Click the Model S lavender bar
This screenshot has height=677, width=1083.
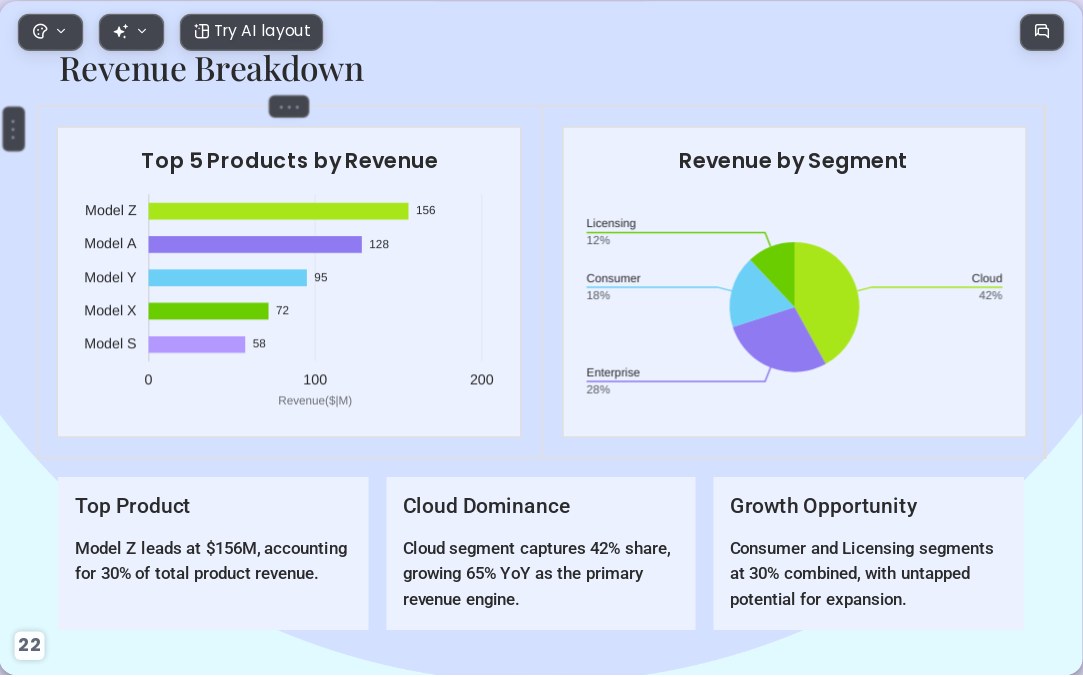[197, 344]
